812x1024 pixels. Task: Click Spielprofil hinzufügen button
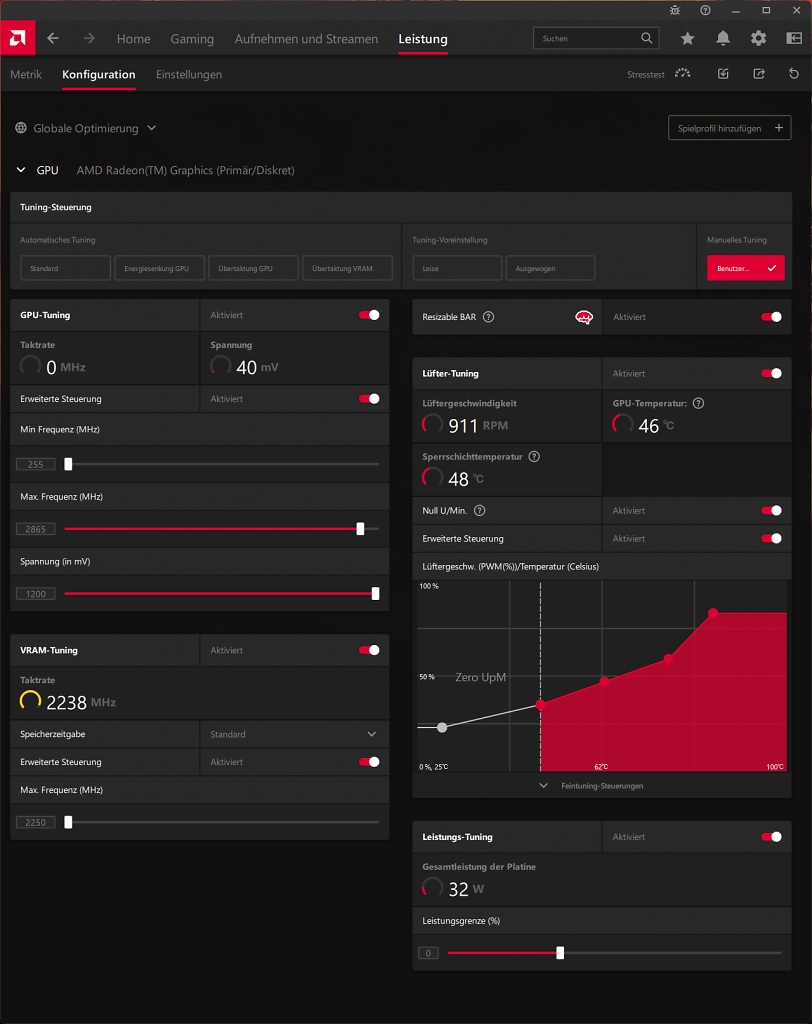[730, 128]
